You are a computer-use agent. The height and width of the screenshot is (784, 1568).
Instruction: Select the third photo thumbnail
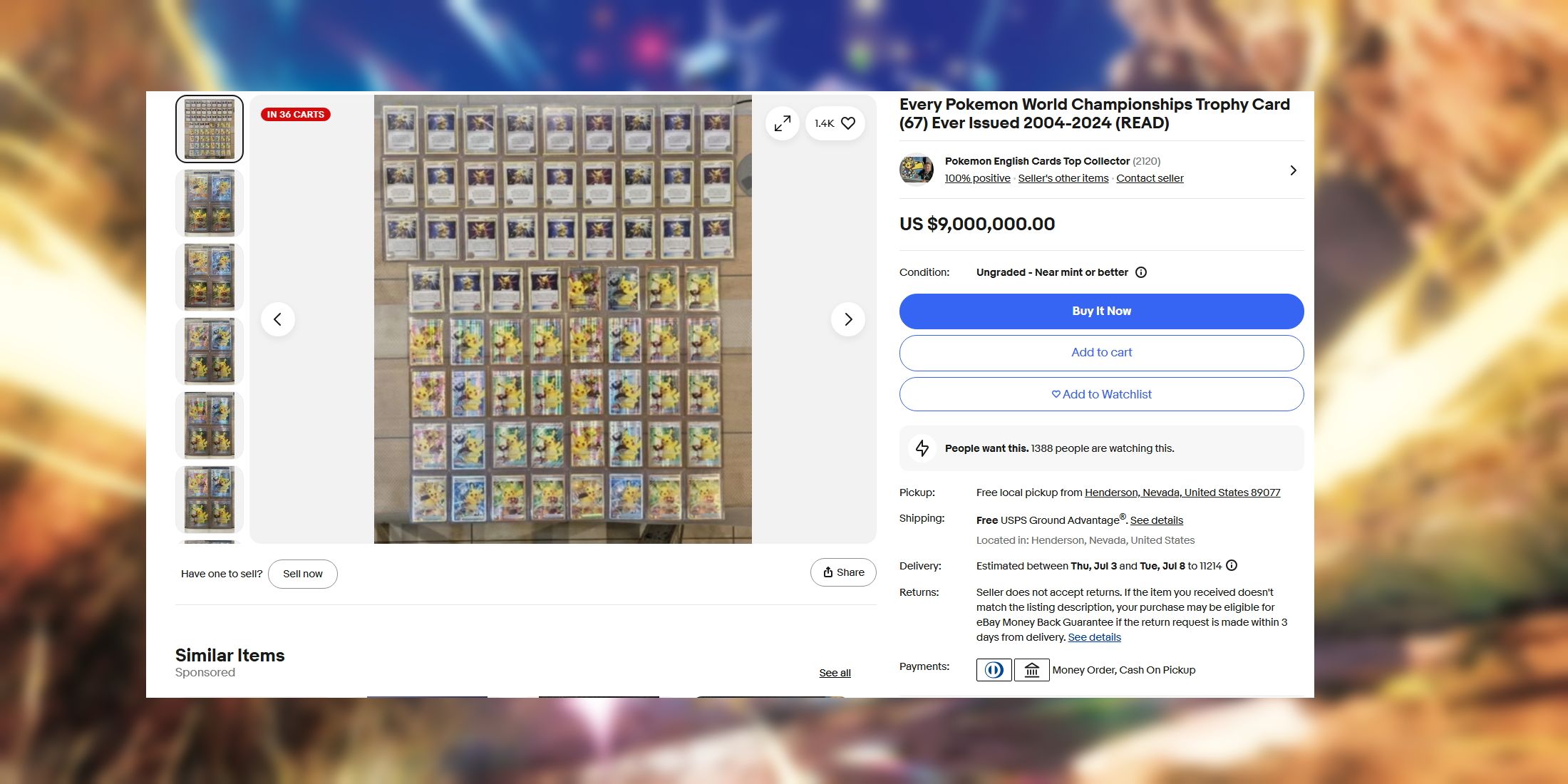210,277
